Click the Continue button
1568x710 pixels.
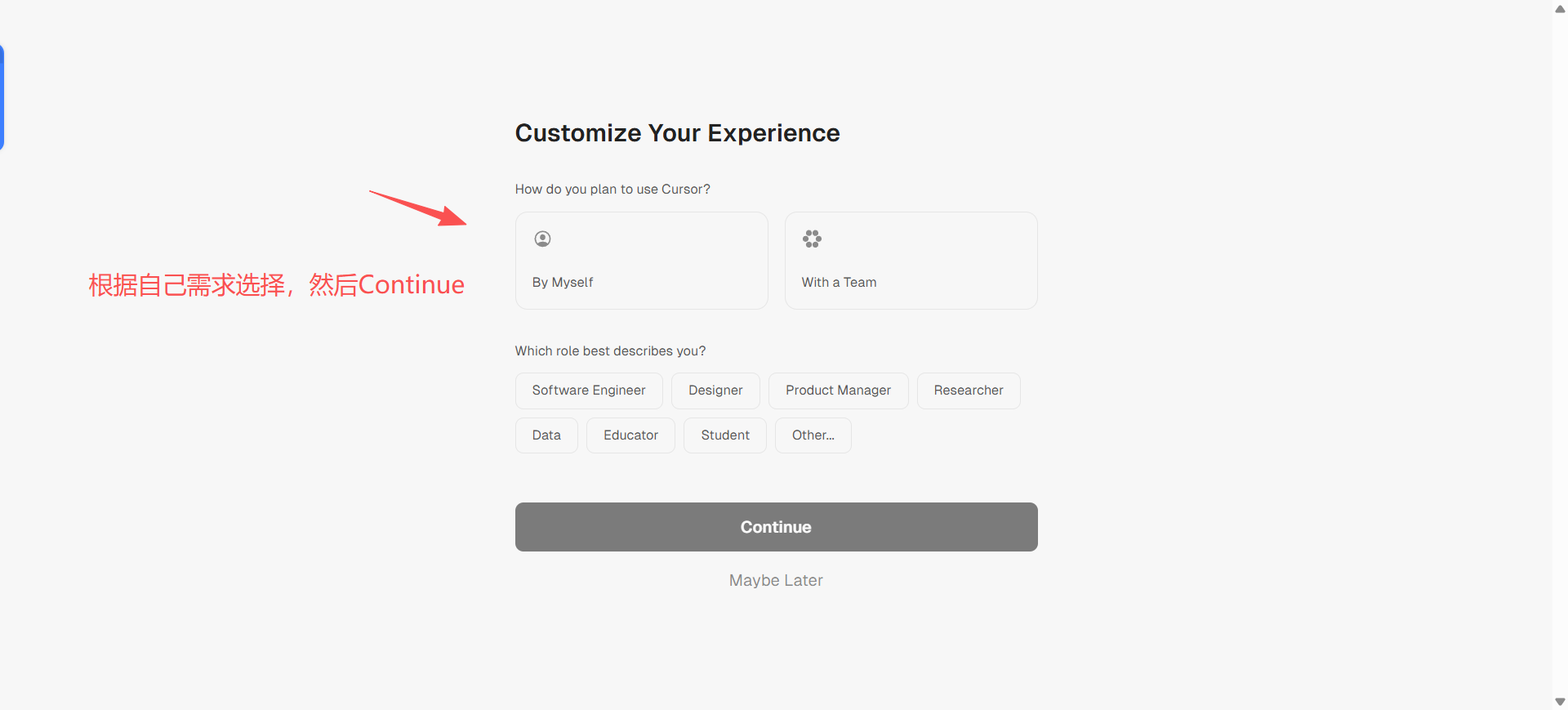pos(776,527)
